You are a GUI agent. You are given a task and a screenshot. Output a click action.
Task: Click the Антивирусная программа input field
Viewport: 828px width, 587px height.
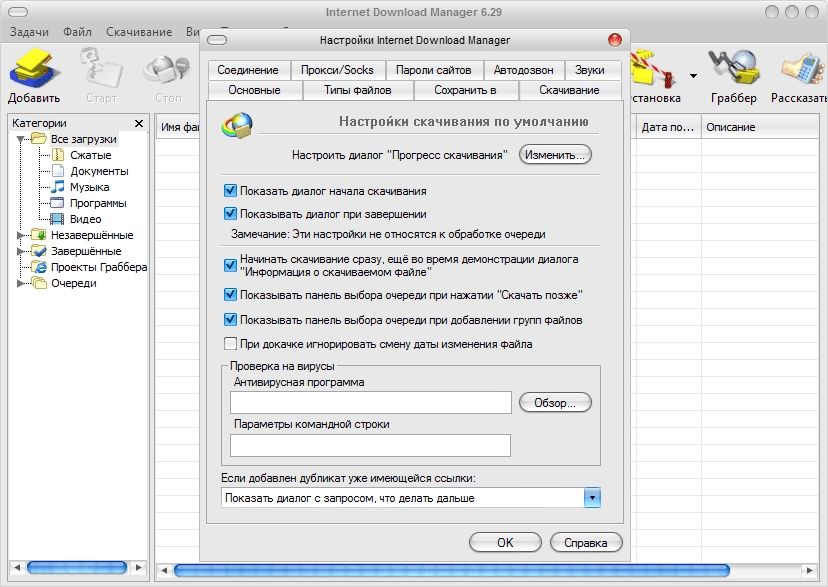[x=371, y=403]
